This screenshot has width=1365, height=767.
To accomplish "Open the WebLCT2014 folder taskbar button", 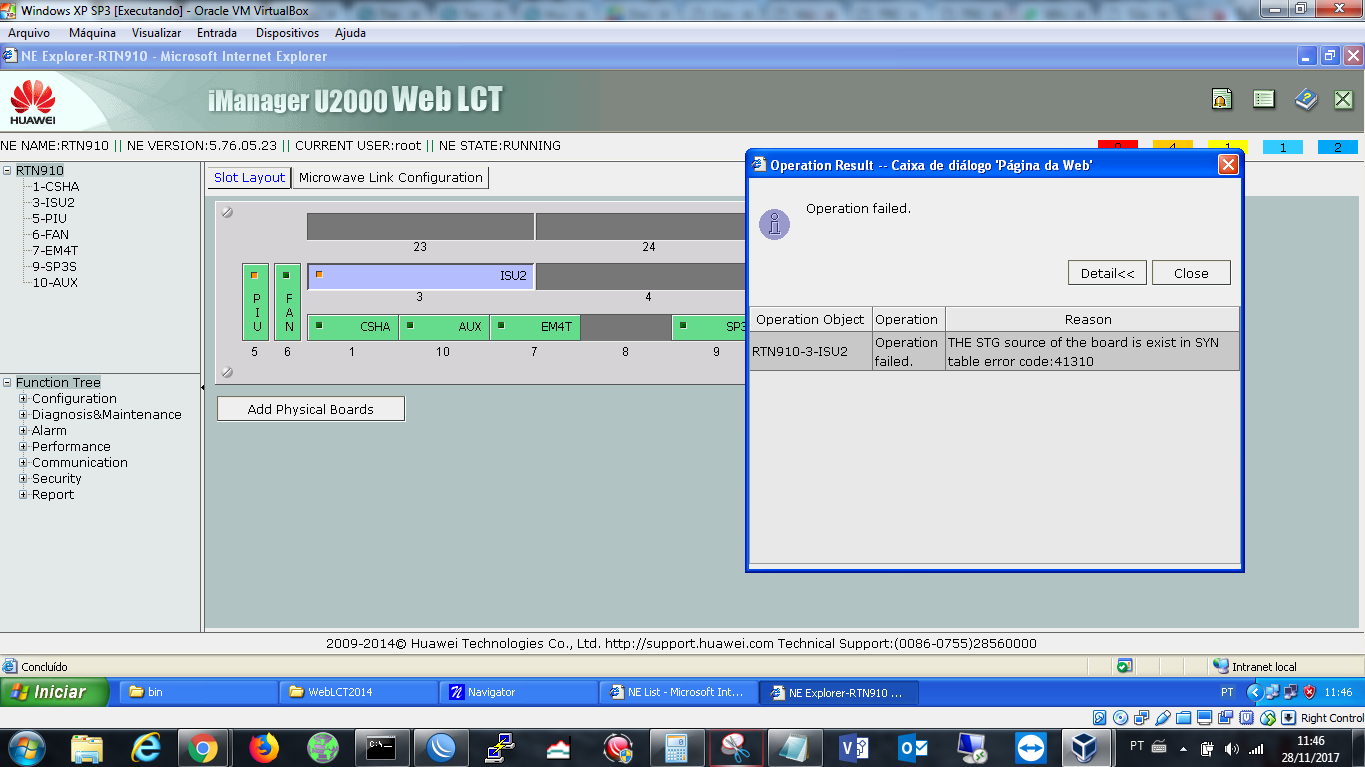I will 358,692.
